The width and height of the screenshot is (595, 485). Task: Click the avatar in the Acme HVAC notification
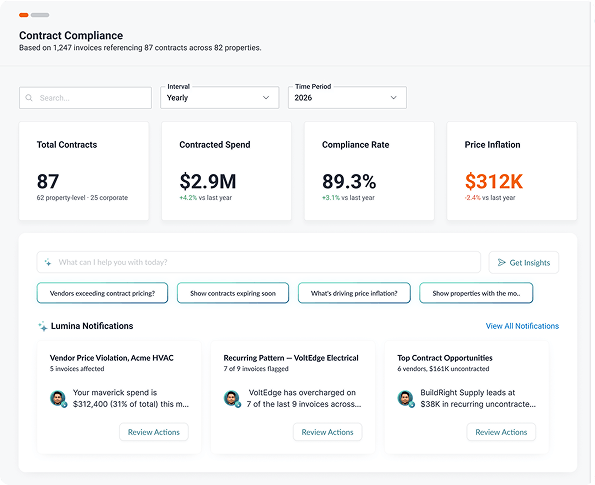[58, 399]
